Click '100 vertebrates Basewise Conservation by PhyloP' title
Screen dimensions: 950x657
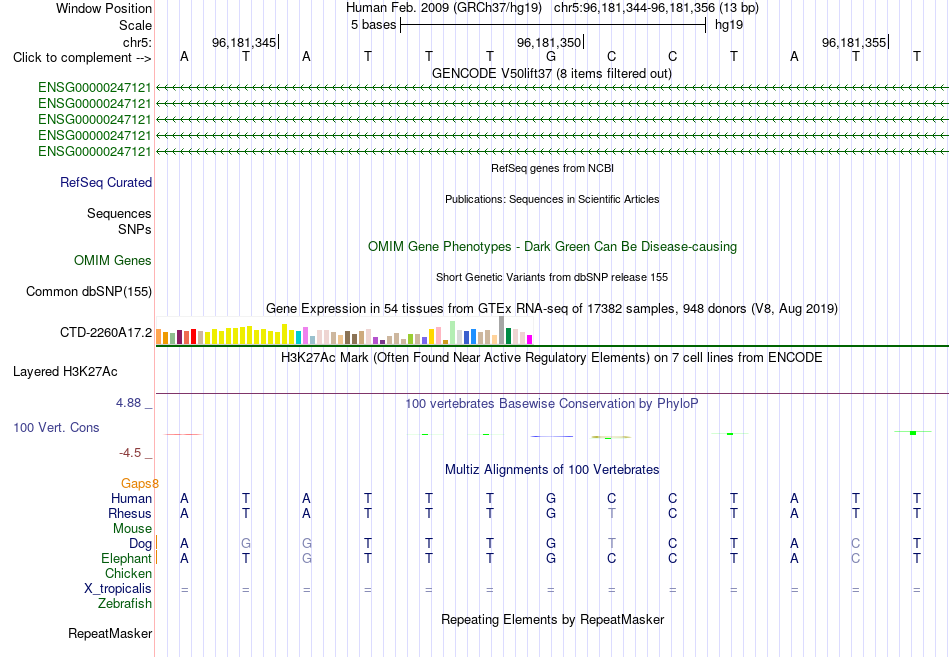552,404
